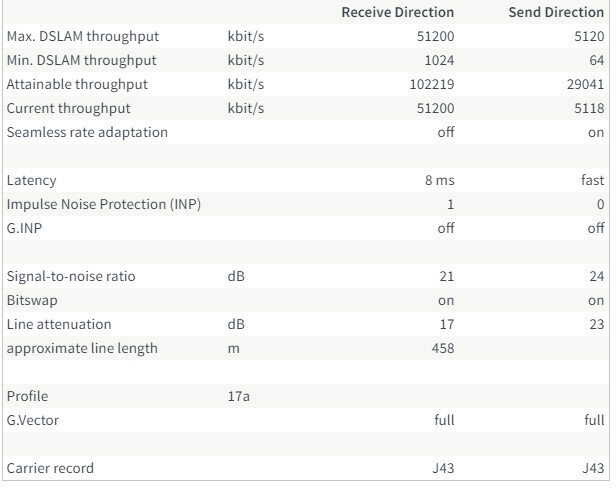Viewport: 616px width, 488px height.
Task: Click the Profile value 17a
Action: (x=238, y=396)
